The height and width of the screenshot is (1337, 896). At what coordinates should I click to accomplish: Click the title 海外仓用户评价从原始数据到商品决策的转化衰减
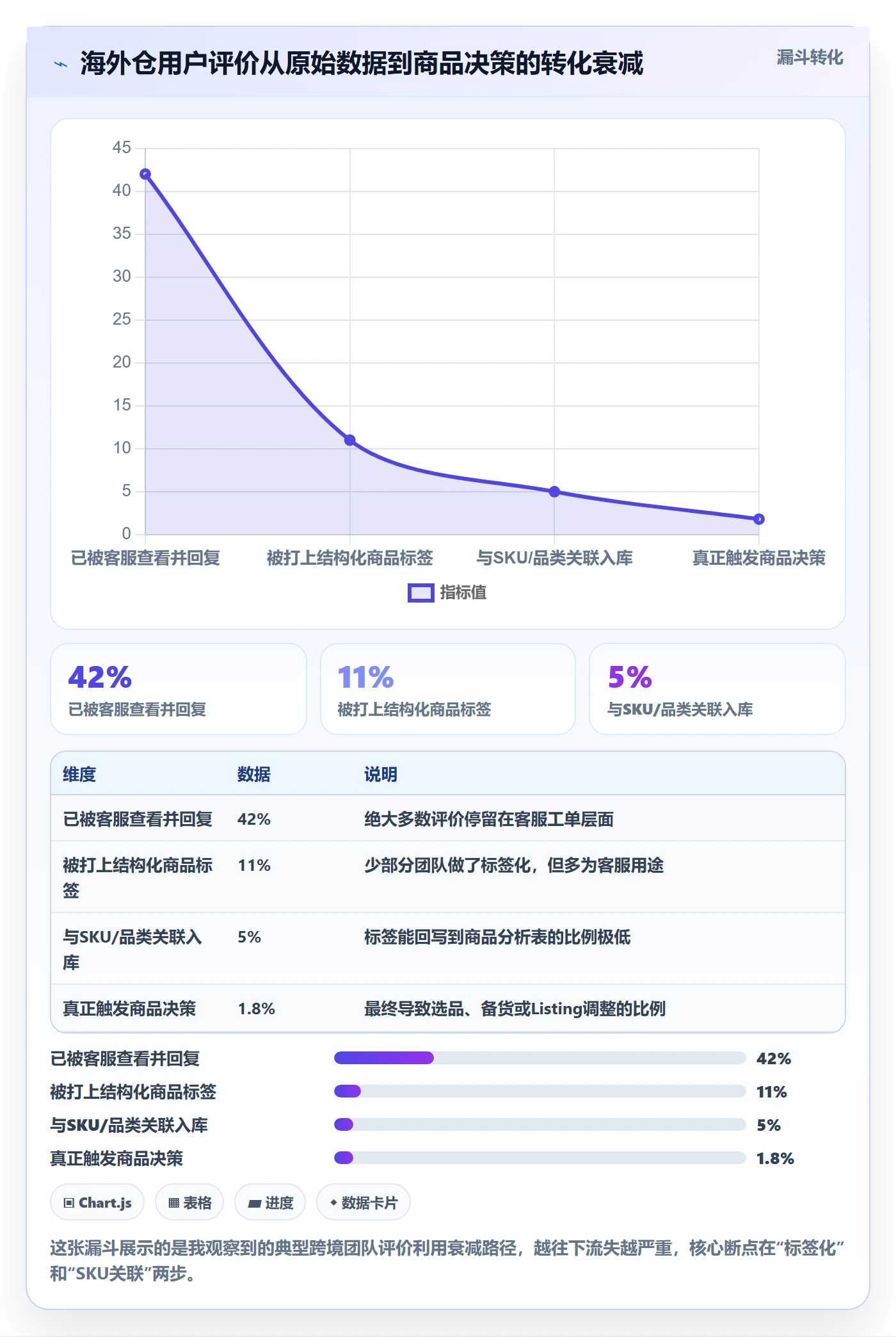pyautogui.click(x=362, y=64)
